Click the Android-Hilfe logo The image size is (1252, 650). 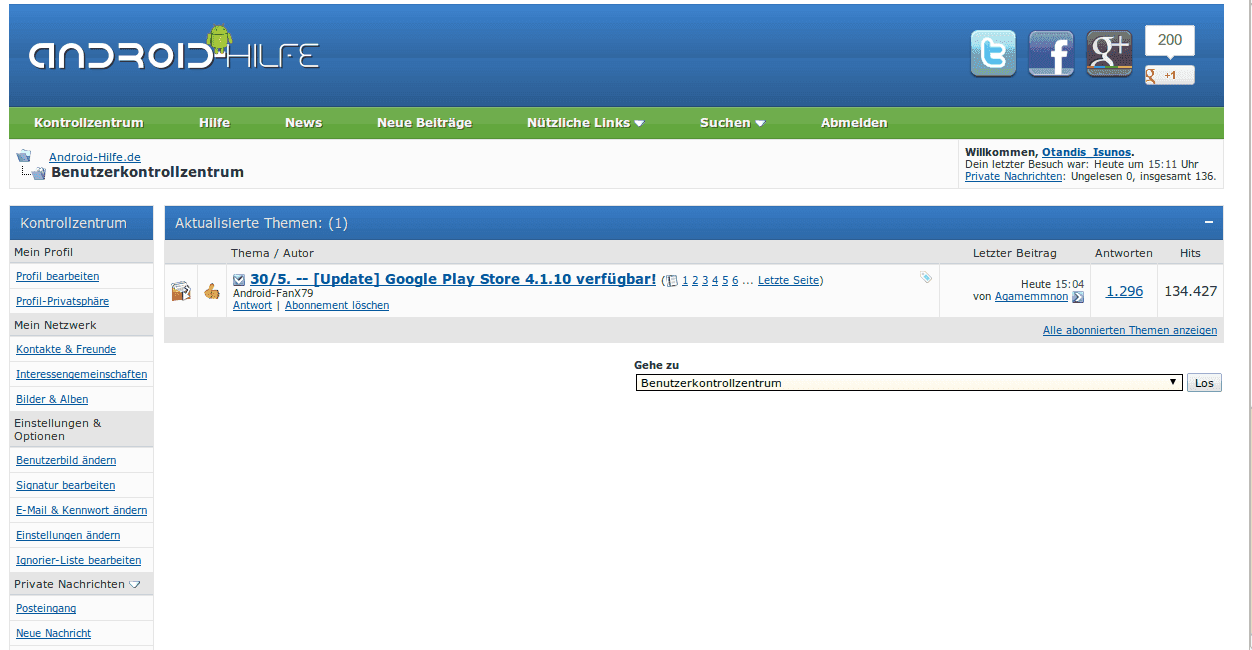tap(174, 52)
